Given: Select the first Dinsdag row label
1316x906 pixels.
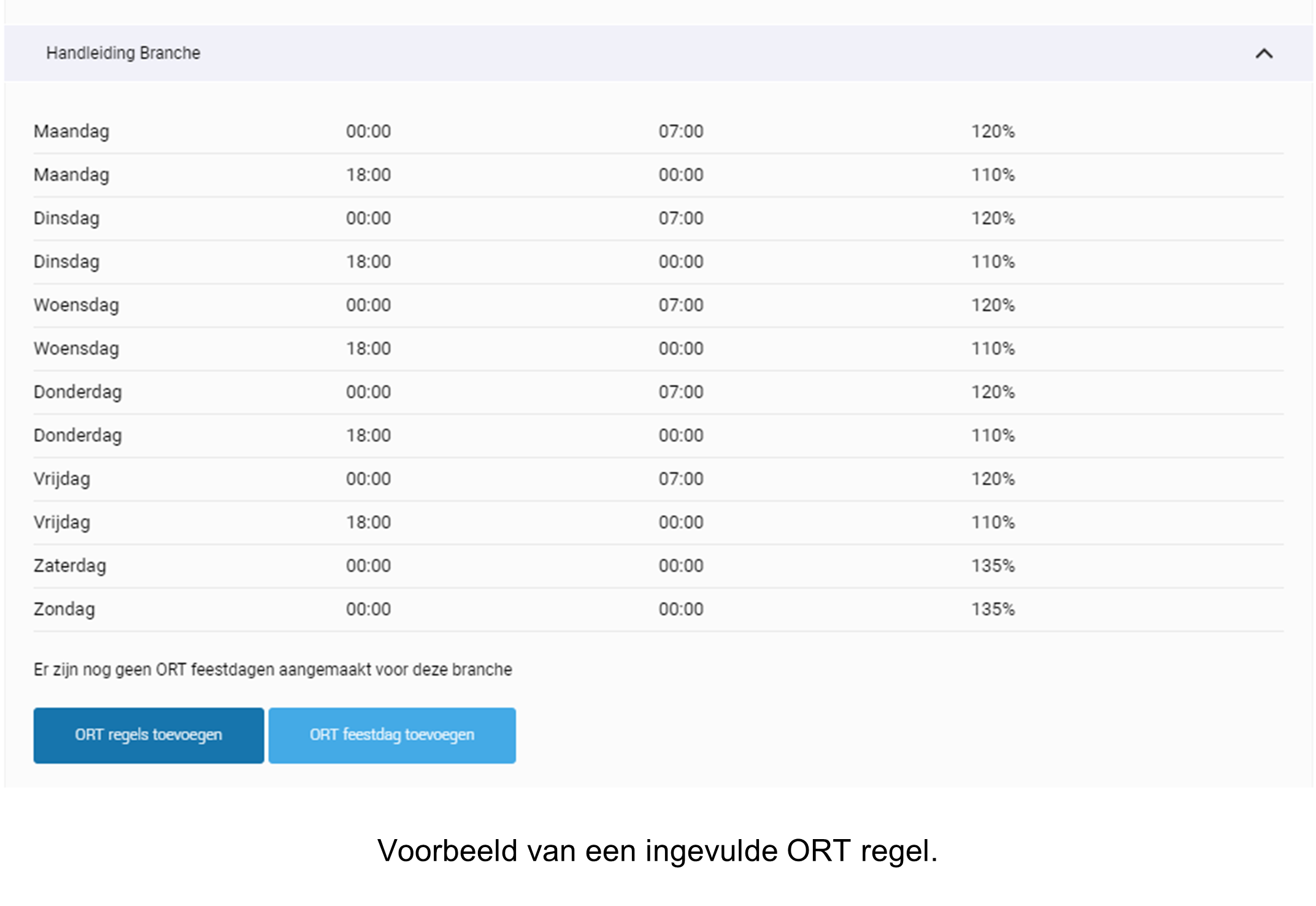Looking at the screenshot, I should [x=66, y=218].
